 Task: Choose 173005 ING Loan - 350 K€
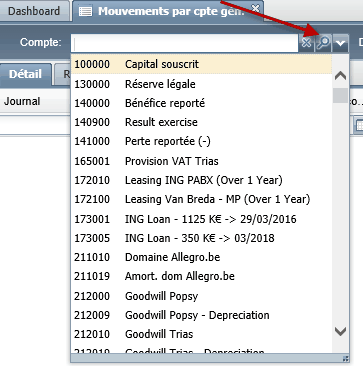click(201, 238)
